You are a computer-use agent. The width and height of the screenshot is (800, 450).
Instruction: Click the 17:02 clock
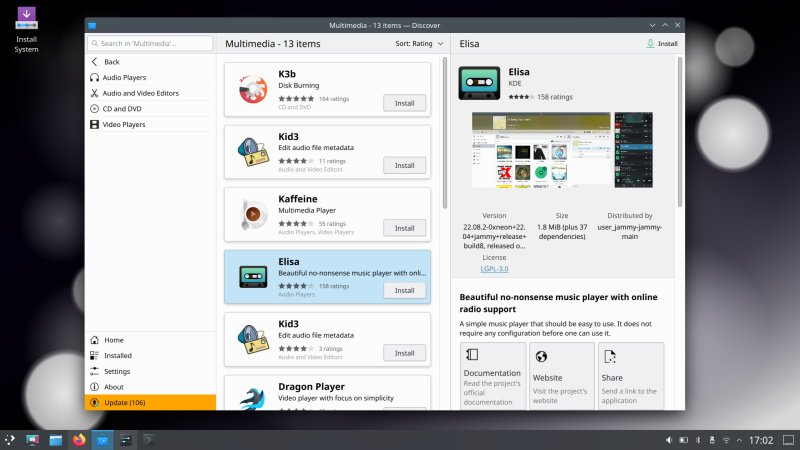pos(761,440)
